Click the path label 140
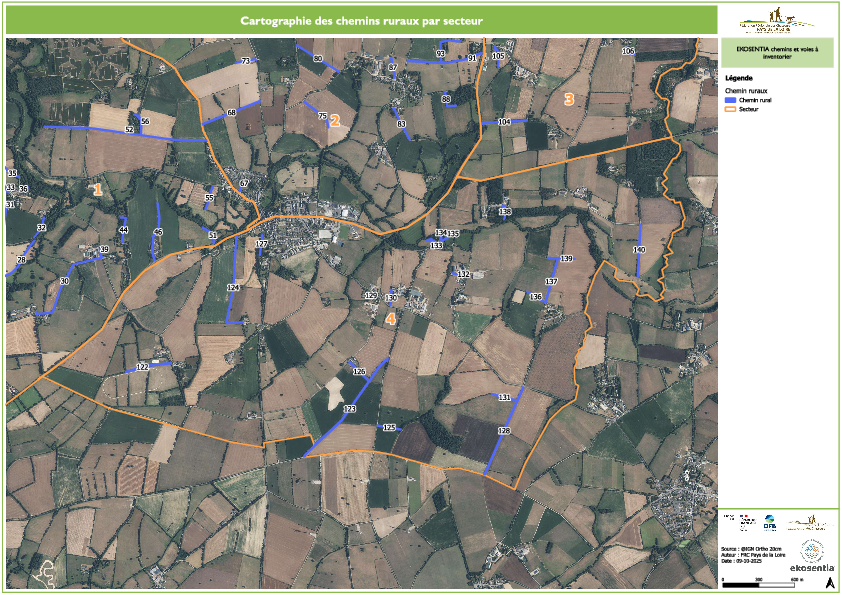The image size is (842, 595). tap(640, 248)
